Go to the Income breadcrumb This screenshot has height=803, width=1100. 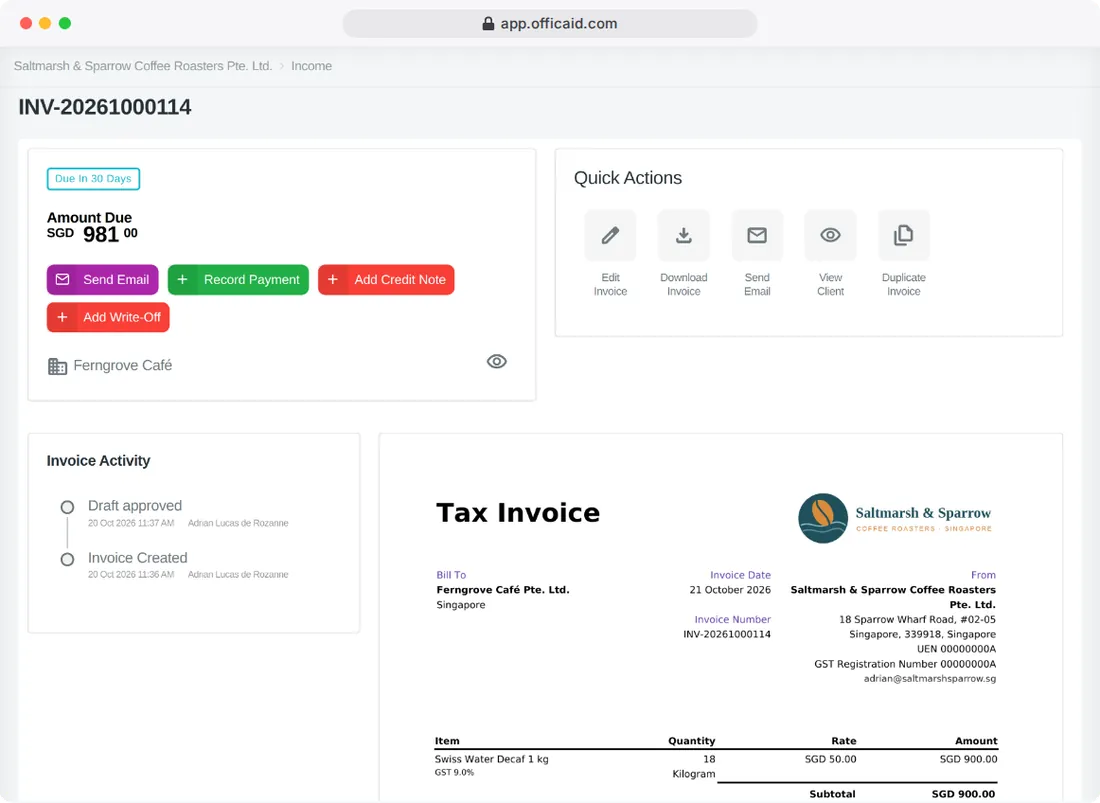[x=311, y=66]
